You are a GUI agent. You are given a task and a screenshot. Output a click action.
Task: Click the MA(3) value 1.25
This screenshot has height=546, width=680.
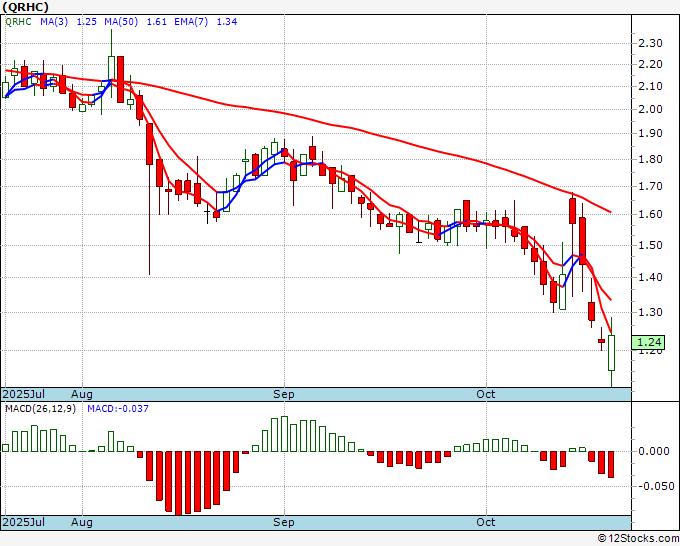(x=87, y=22)
